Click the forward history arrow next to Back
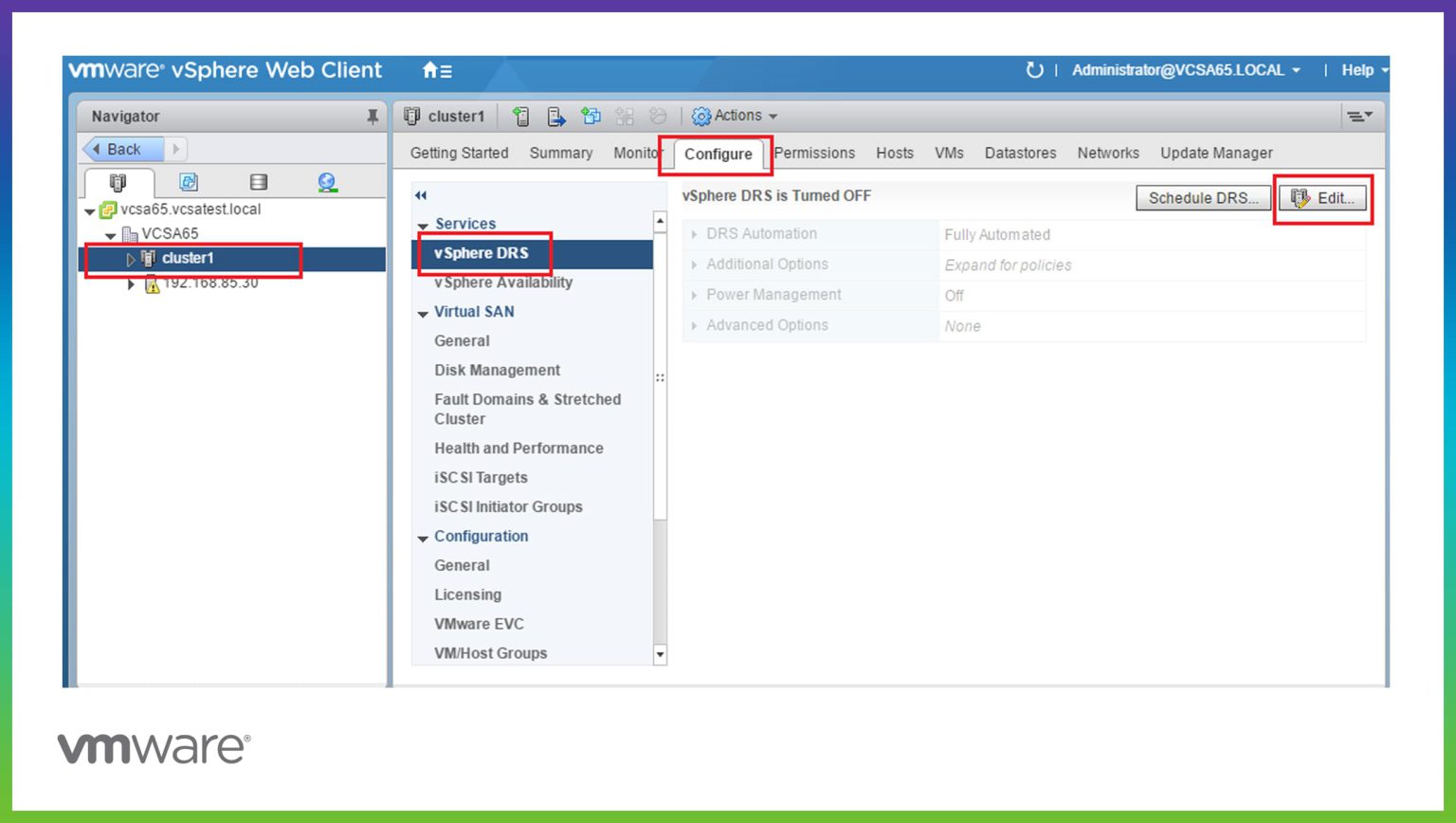This screenshot has width=1456, height=823. tap(176, 149)
